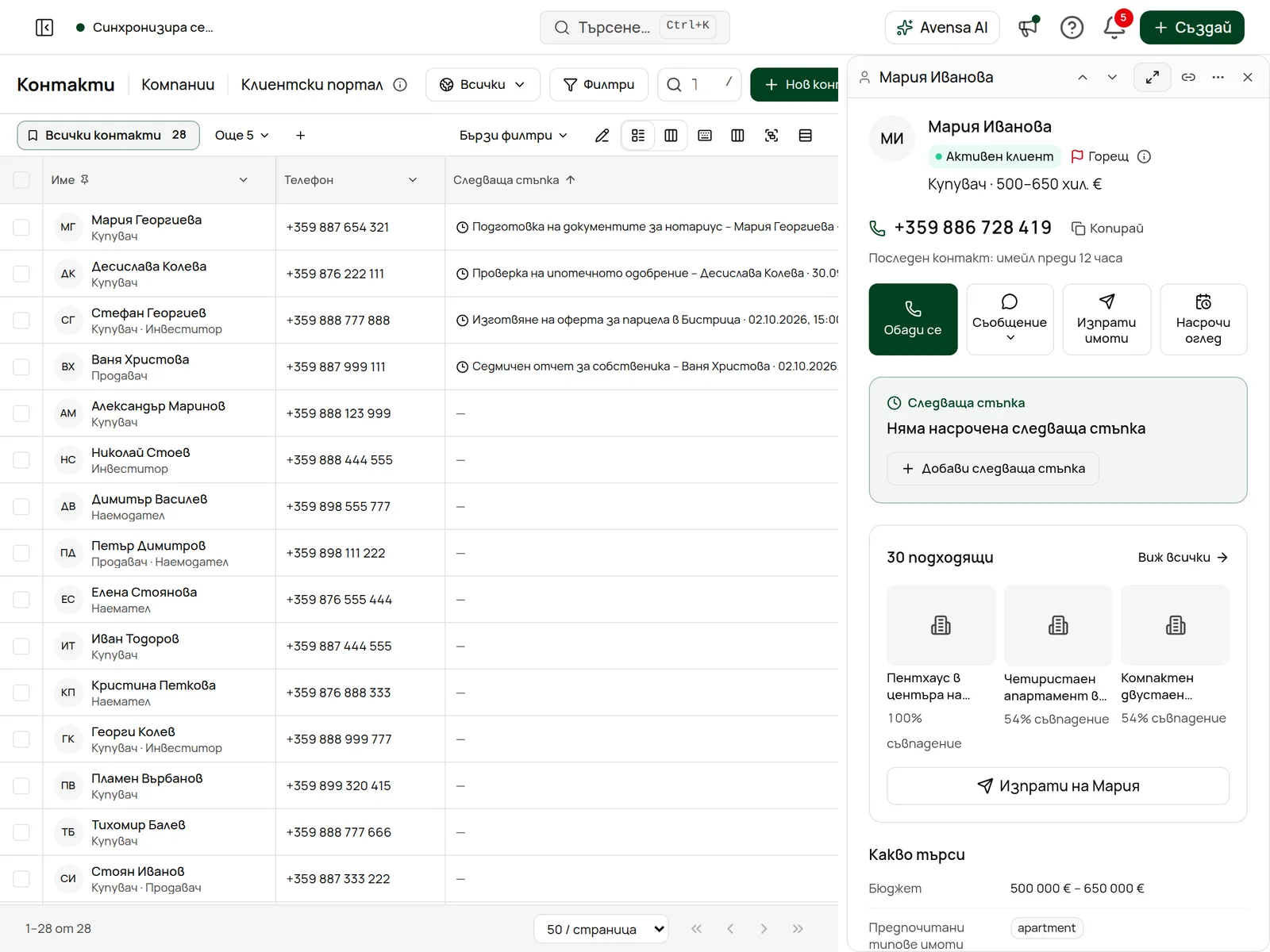This screenshot has width=1270, height=952.
Task: Click the pencil edit view icon
Action: point(602,136)
